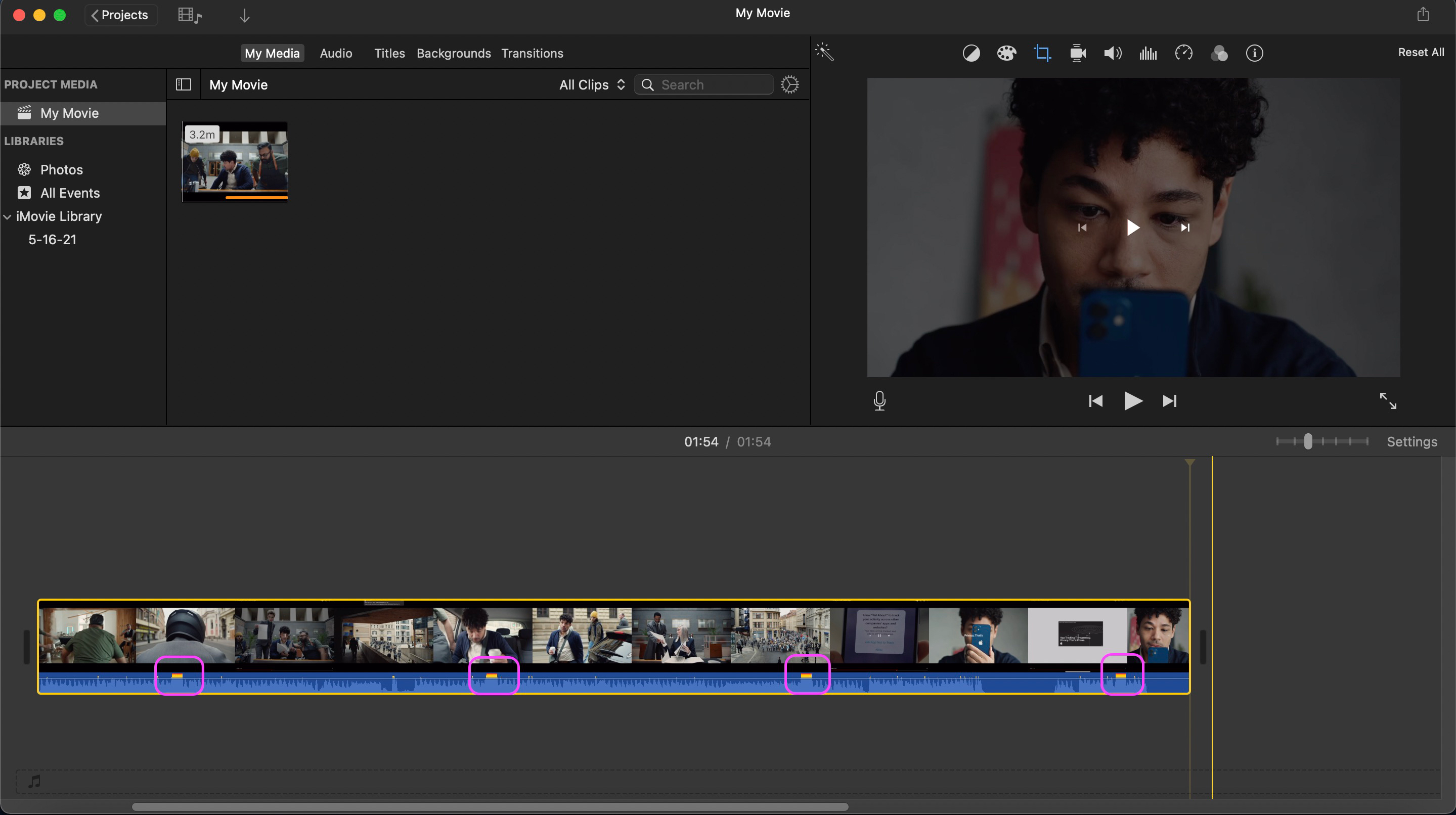Record voiceover with microphone icon
This screenshot has height=815, width=1456.
pyautogui.click(x=879, y=400)
